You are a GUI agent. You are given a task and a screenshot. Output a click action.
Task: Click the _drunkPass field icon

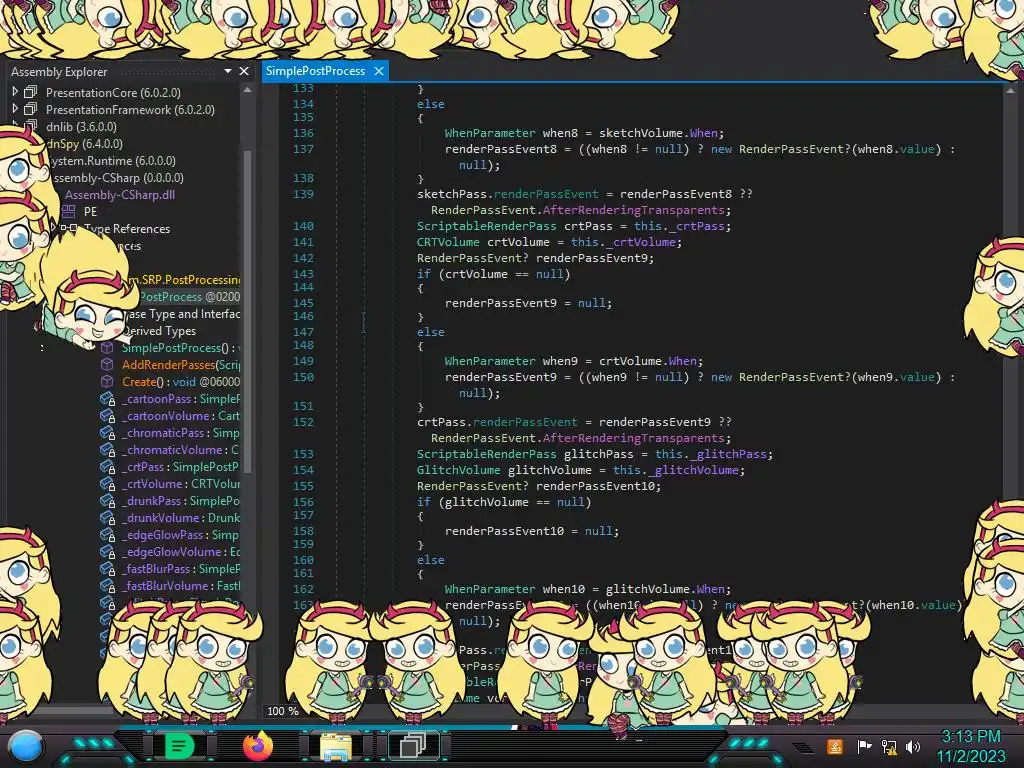(x=107, y=500)
